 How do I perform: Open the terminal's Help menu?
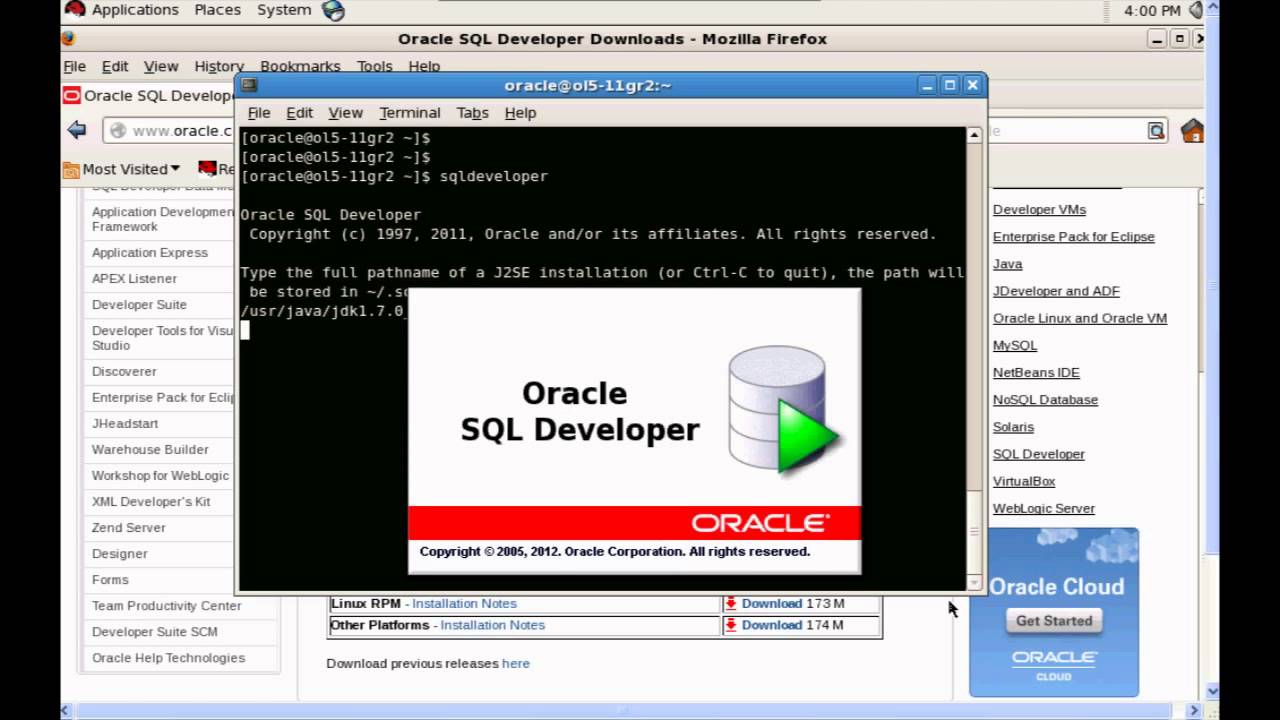coord(520,113)
